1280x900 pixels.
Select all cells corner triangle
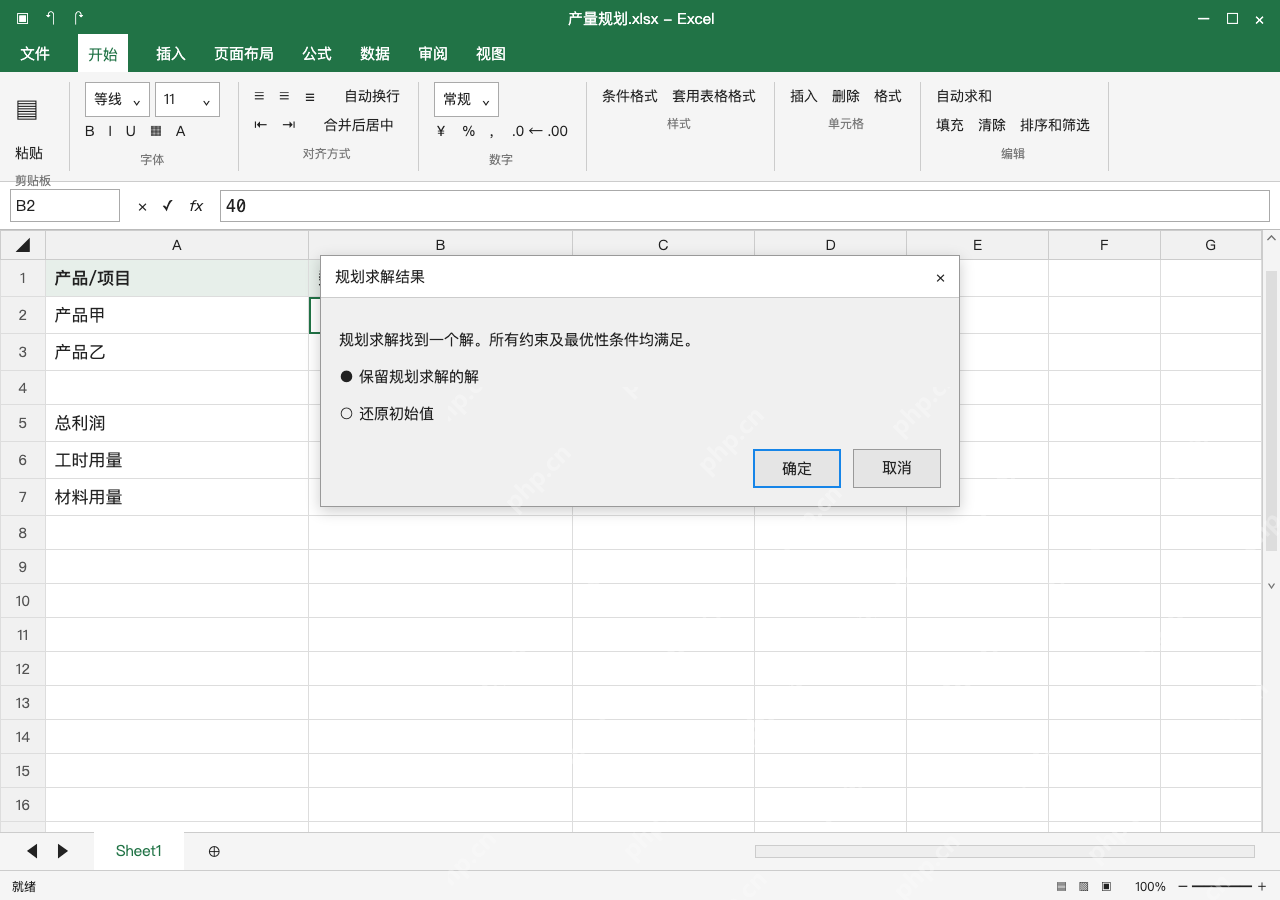pyautogui.click(x=23, y=245)
